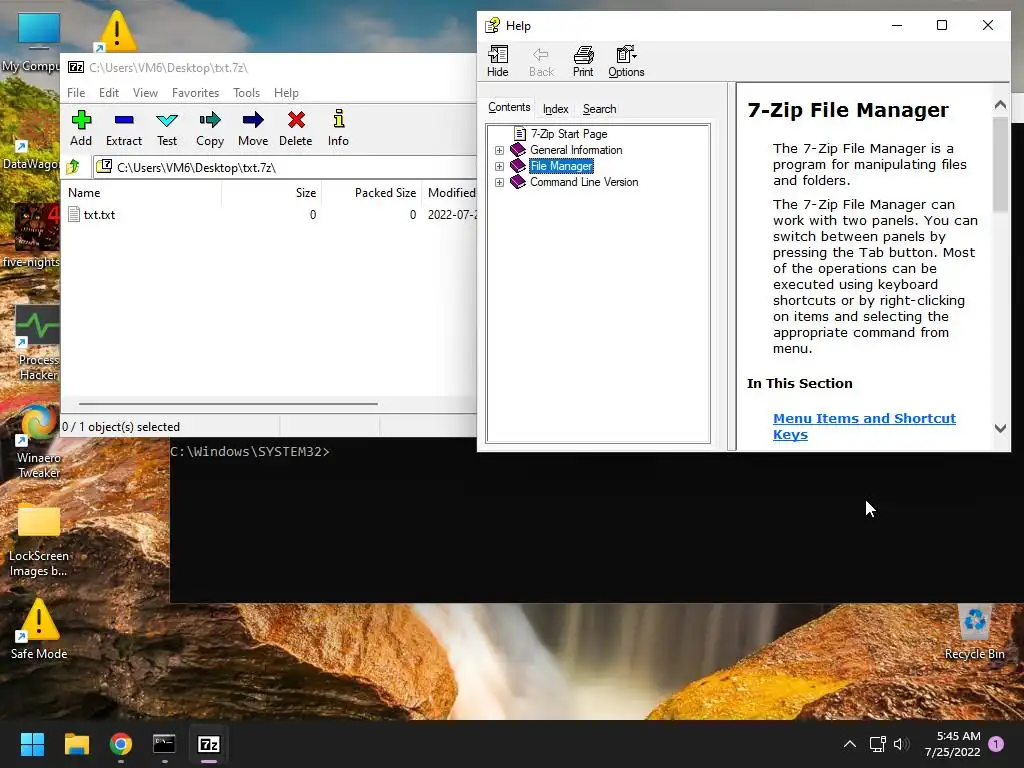Click the Hide button in Help window
This screenshot has width=1024, height=768.
pos(498,62)
